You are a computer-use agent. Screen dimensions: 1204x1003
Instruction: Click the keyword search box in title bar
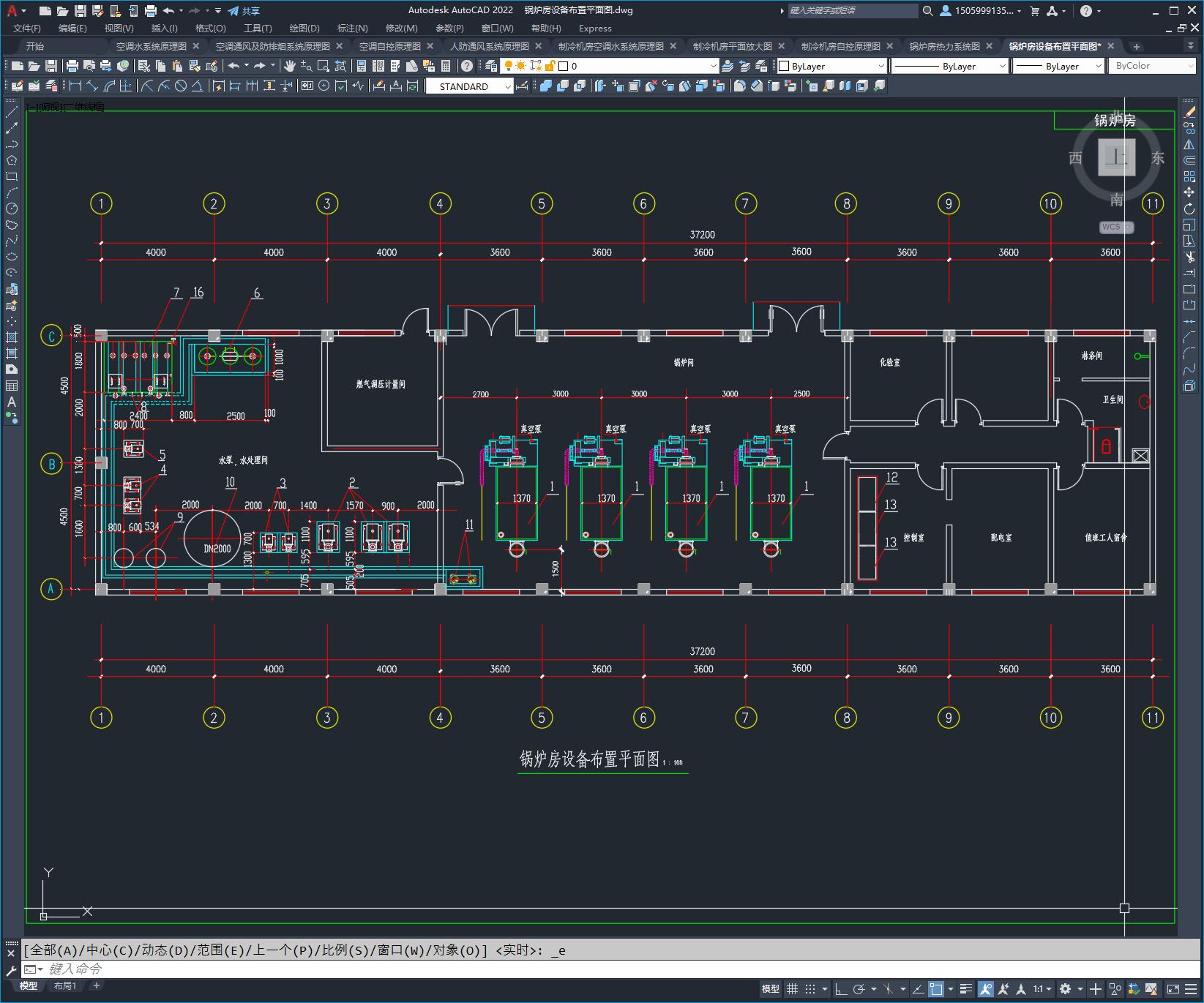[853, 11]
